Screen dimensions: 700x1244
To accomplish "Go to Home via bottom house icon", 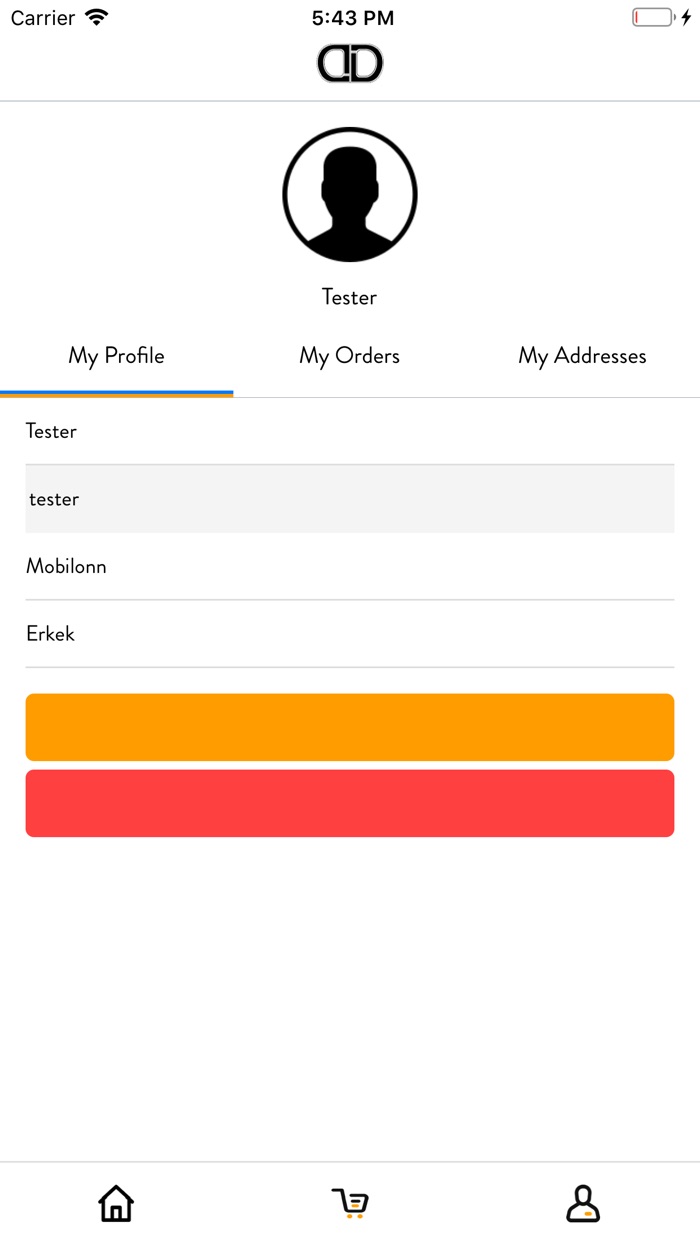I will 116,1203.
